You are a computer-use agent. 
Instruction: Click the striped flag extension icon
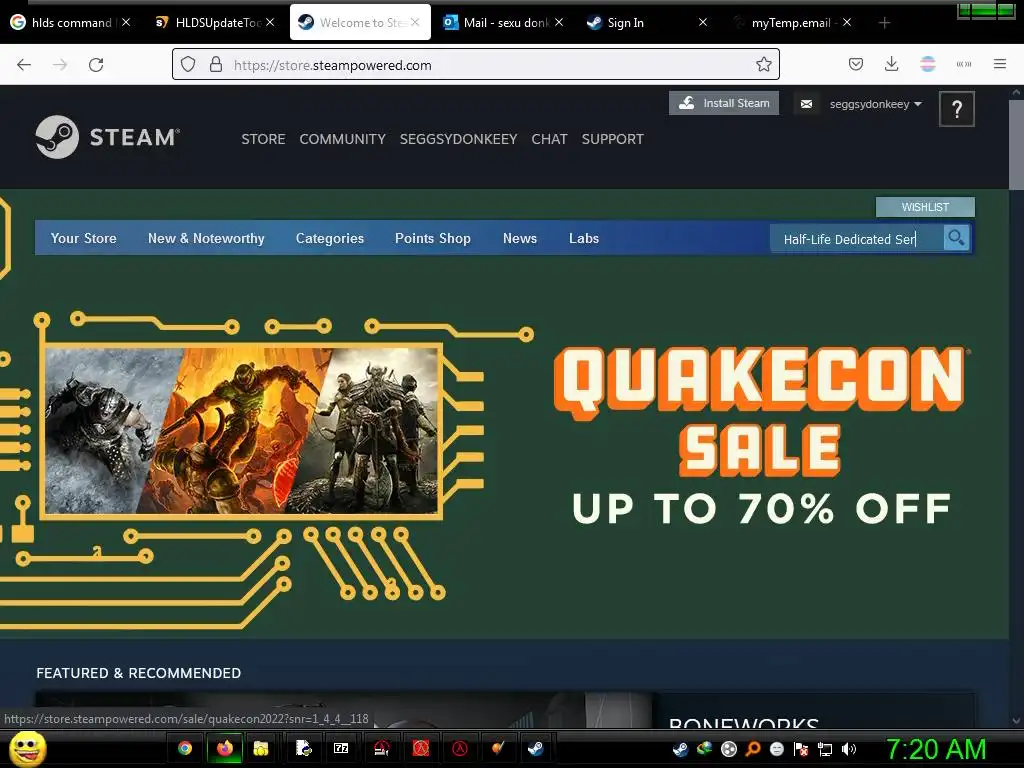(x=927, y=64)
